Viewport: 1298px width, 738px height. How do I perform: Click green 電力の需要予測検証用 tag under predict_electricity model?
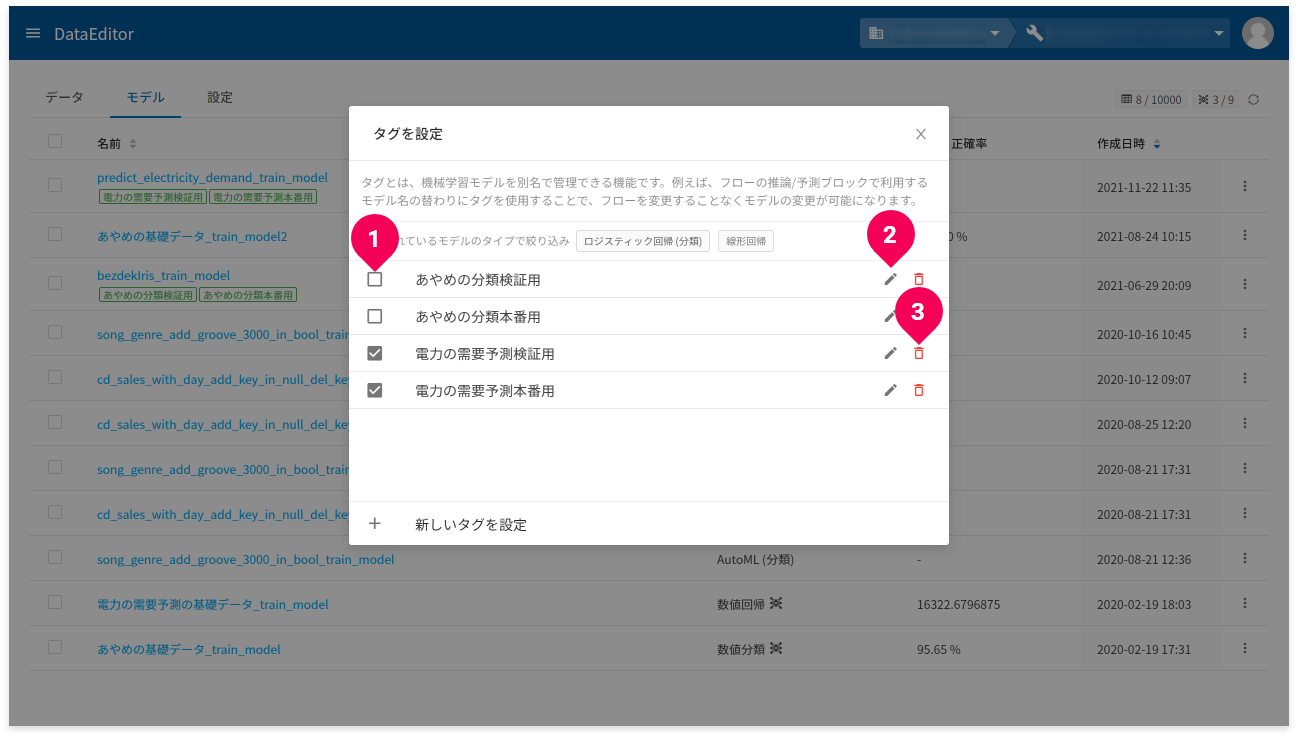pyautogui.click(x=152, y=197)
